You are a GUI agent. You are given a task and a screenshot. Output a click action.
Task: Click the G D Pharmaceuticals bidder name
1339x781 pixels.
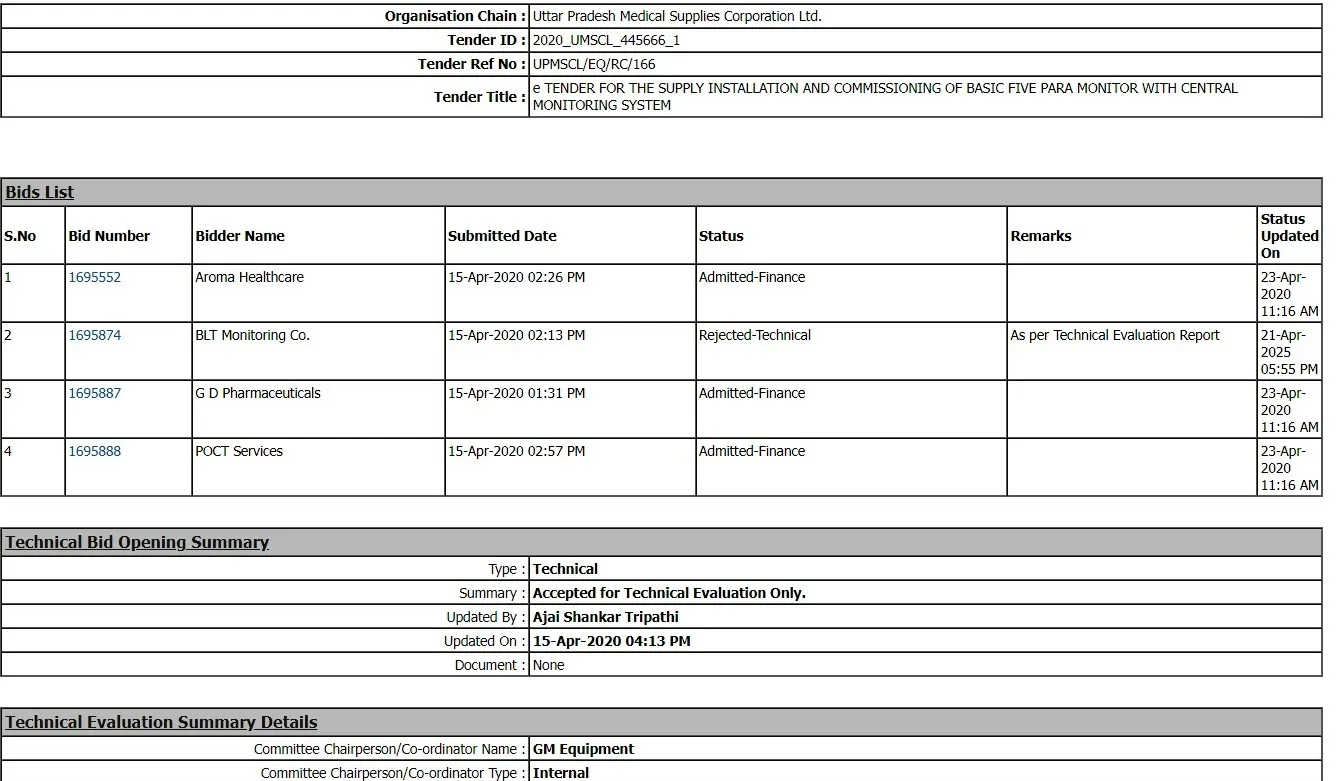click(258, 394)
